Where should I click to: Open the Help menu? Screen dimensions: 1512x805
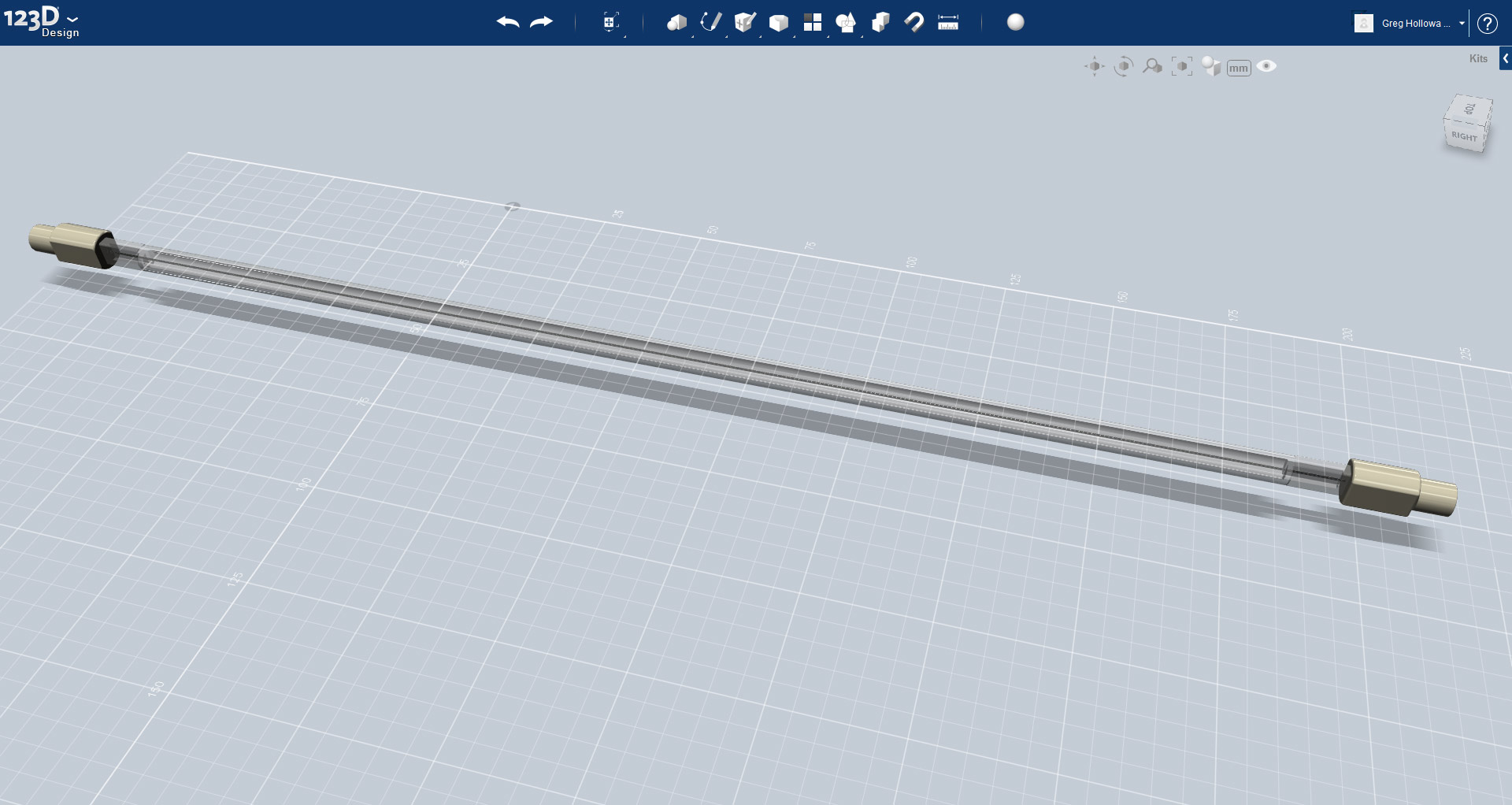(1487, 24)
